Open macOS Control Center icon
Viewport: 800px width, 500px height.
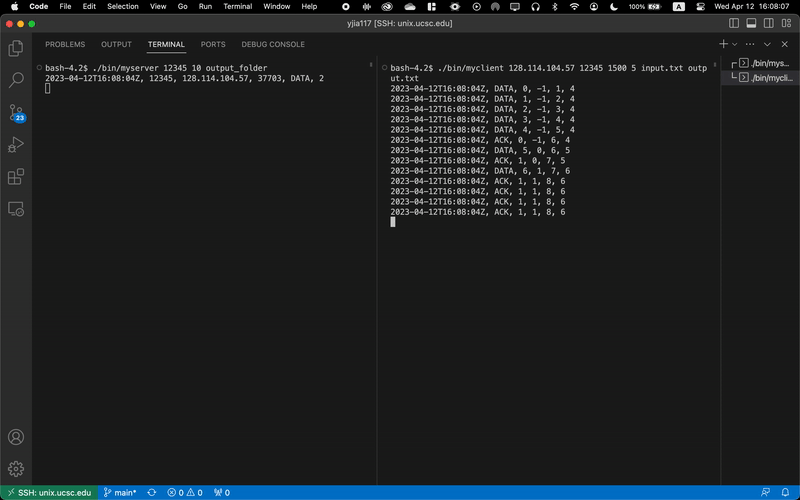tap(701, 7)
